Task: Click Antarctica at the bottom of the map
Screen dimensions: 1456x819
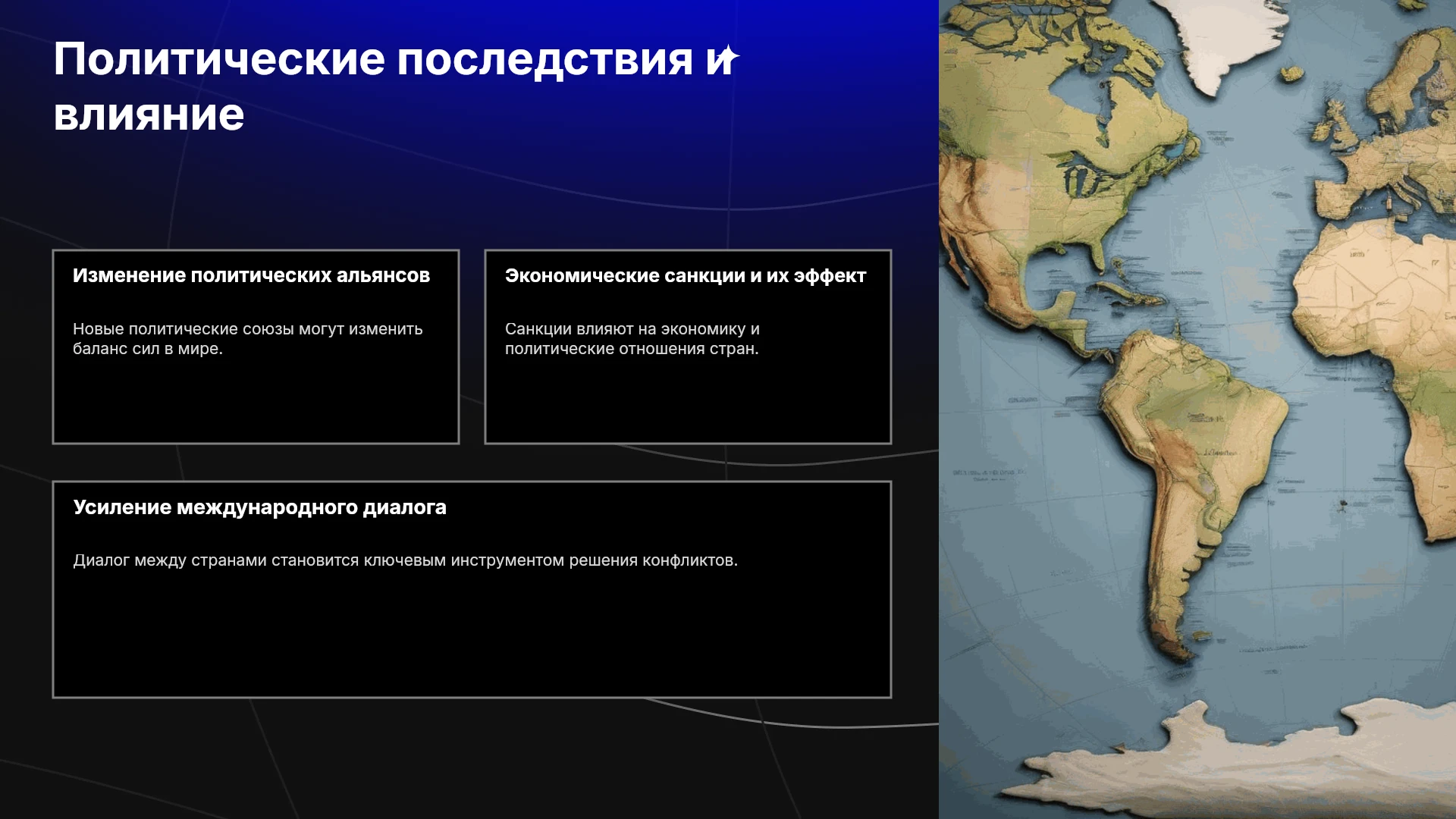Action: (1244, 766)
